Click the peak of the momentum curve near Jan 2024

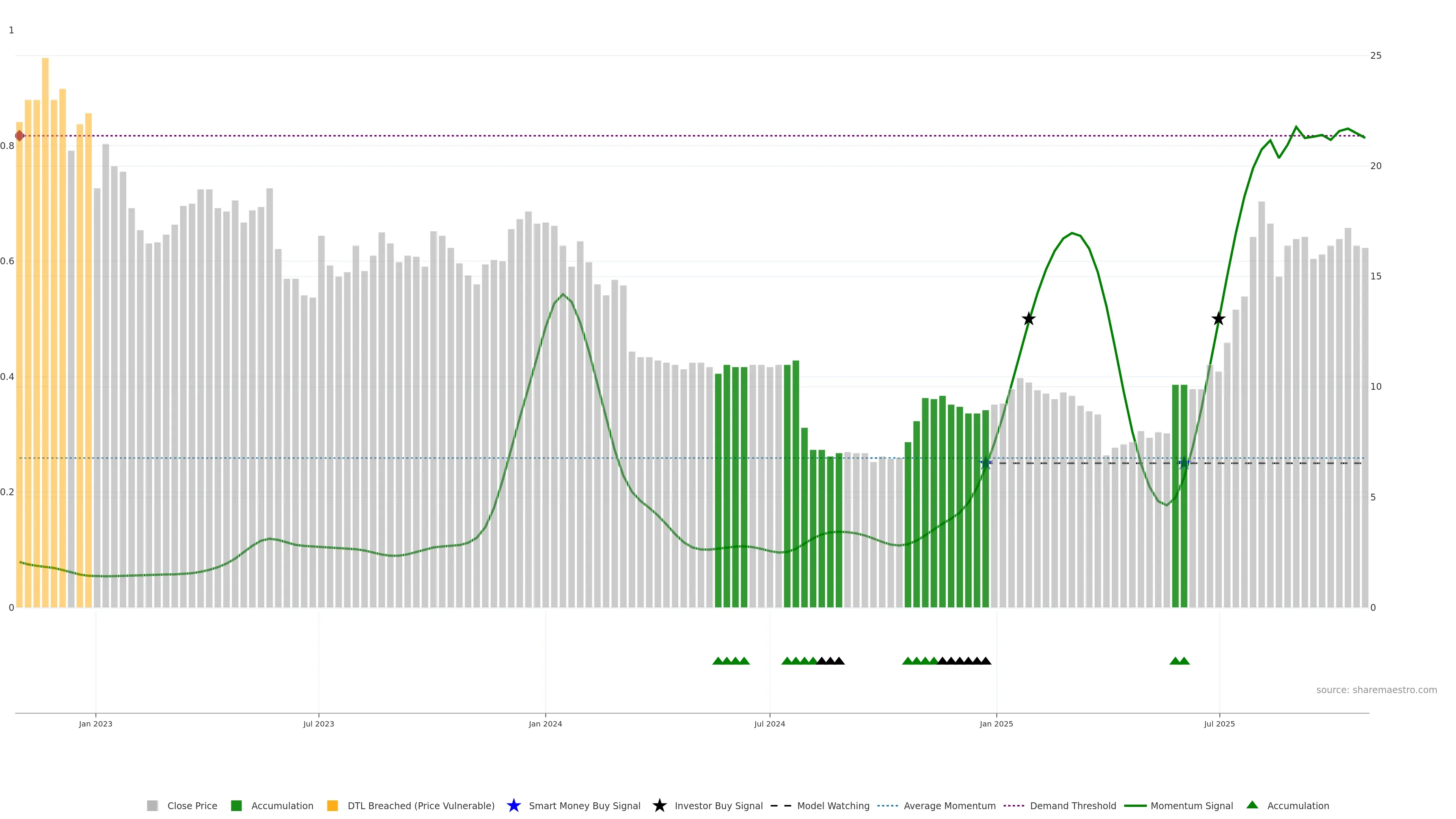pos(562,294)
